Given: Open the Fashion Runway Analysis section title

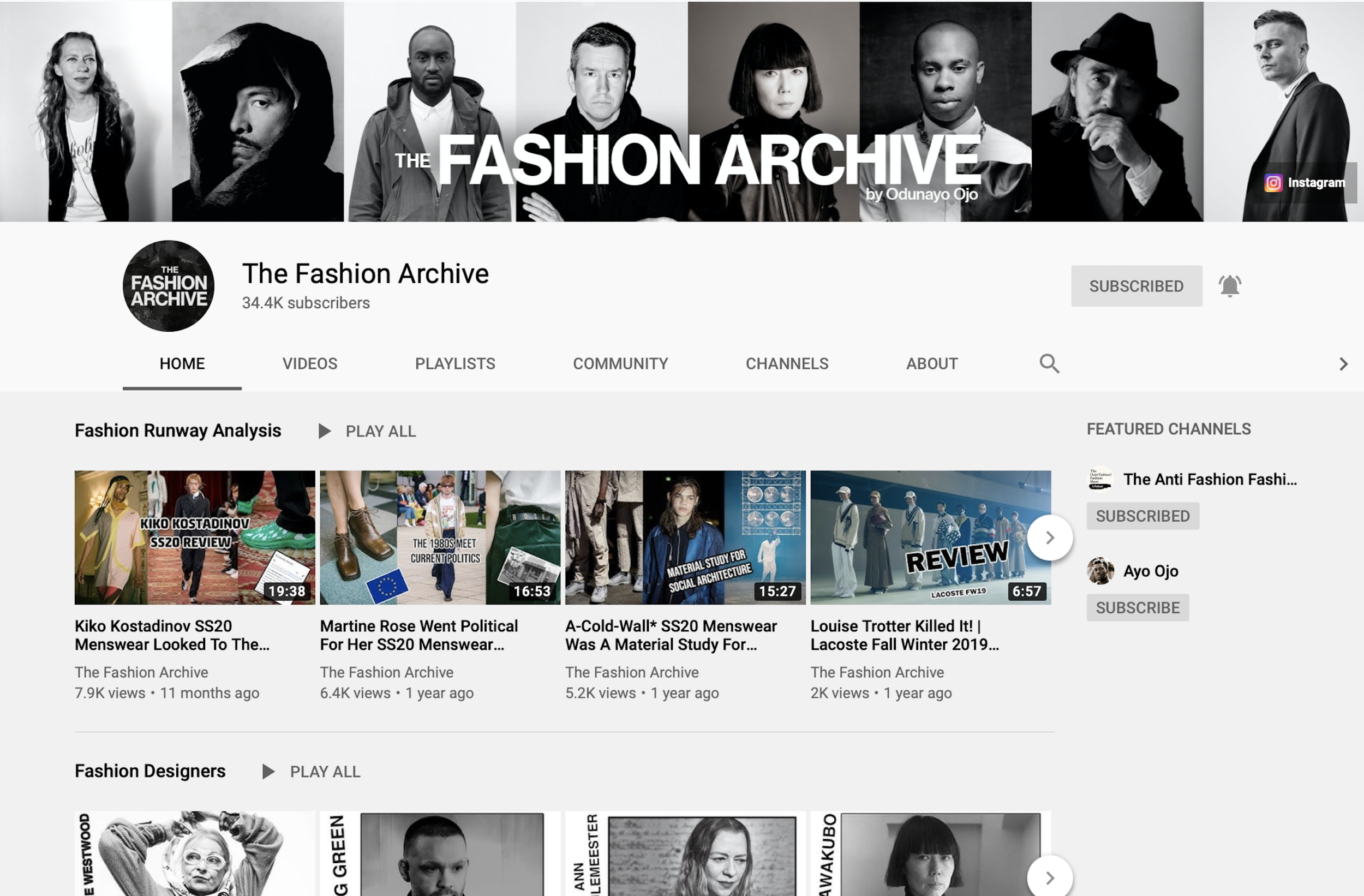Looking at the screenshot, I should pos(178,431).
